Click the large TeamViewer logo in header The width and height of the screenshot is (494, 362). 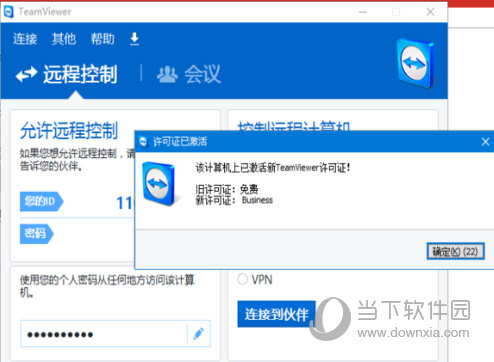pos(416,63)
